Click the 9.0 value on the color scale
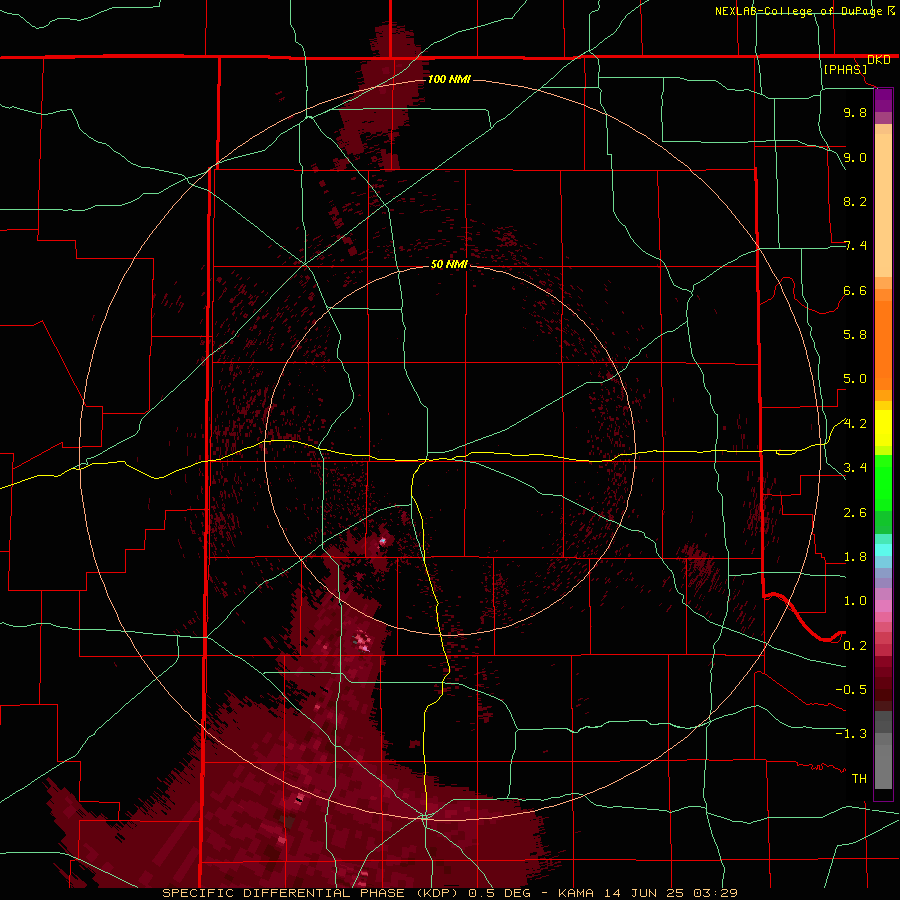This screenshot has width=900, height=900. pos(855,157)
